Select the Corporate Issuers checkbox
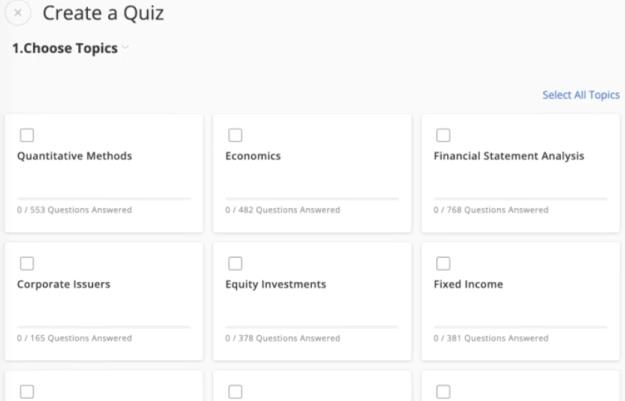 click(27, 263)
